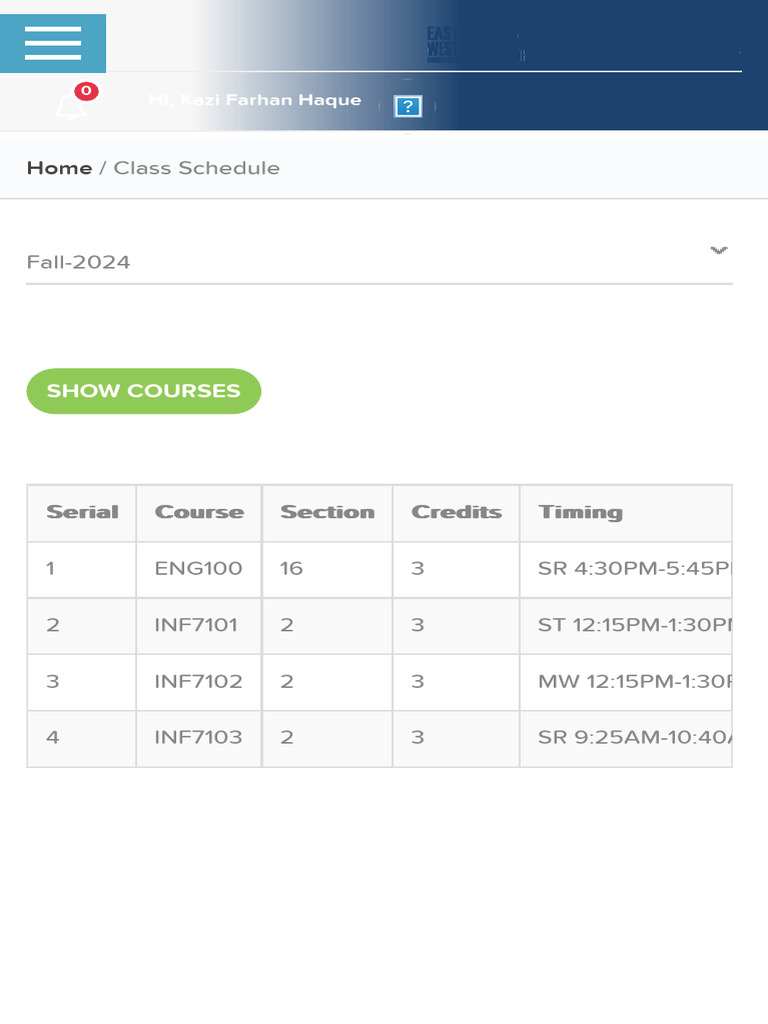Click the Section column header
768x1024 pixels.
327,512
